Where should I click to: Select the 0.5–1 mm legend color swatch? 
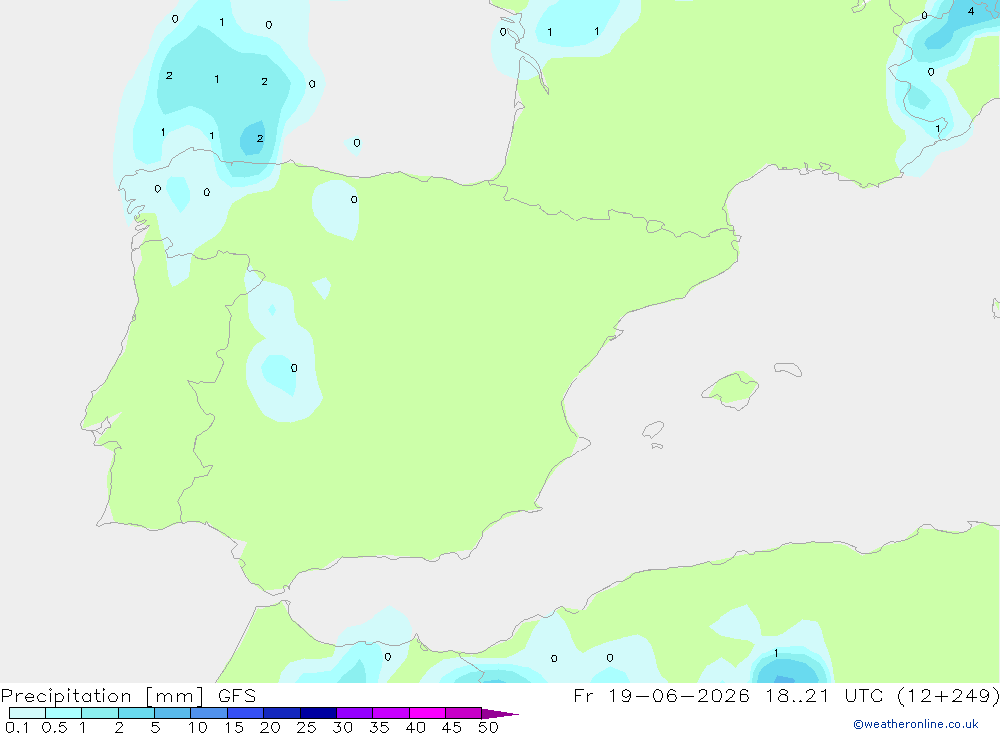[x=63, y=713]
